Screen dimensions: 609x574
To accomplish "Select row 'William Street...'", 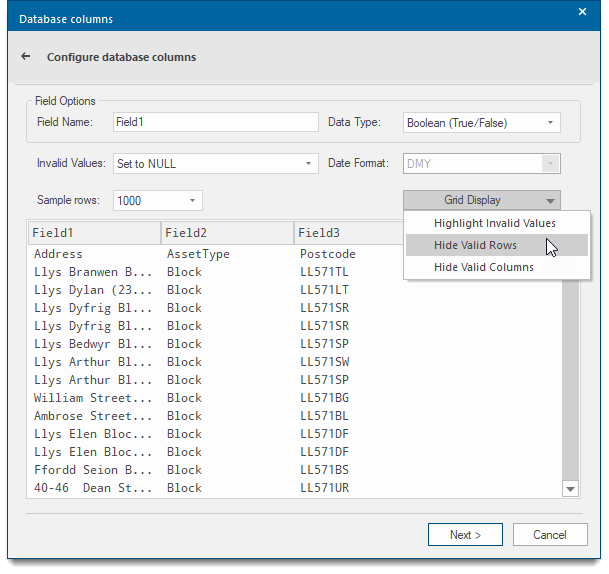I will pos(92,398).
